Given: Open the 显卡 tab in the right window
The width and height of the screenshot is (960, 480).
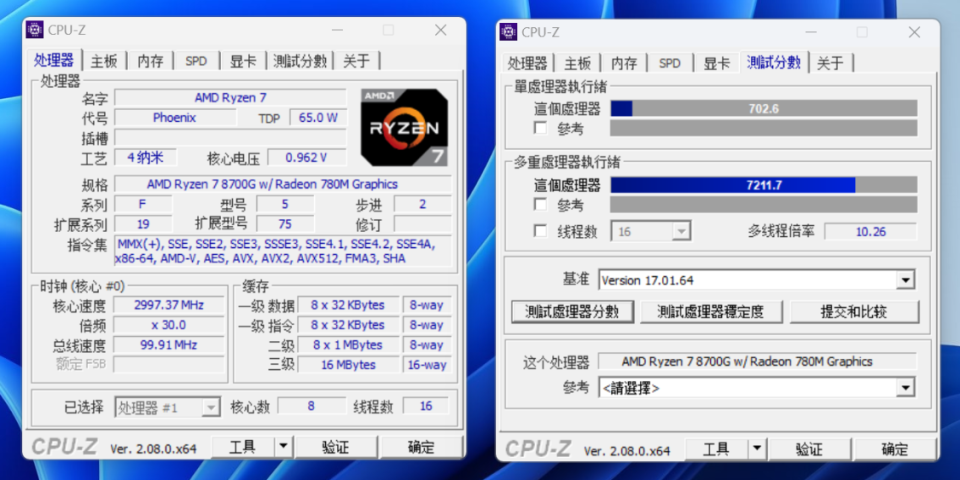Looking at the screenshot, I should (x=717, y=63).
